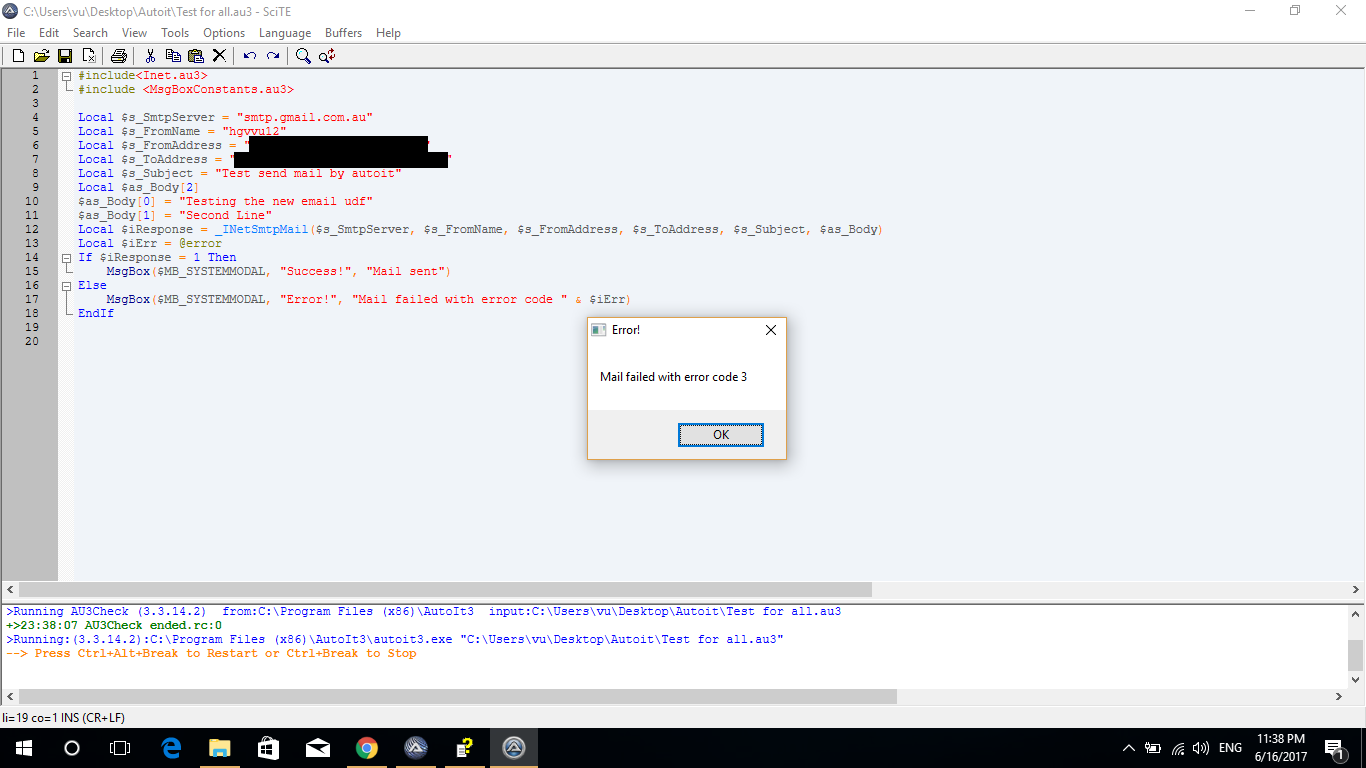Save the script with the floppy disk icon
Image resolution: width=1366 pixels, height=768 pixels.
coord(65,56)
